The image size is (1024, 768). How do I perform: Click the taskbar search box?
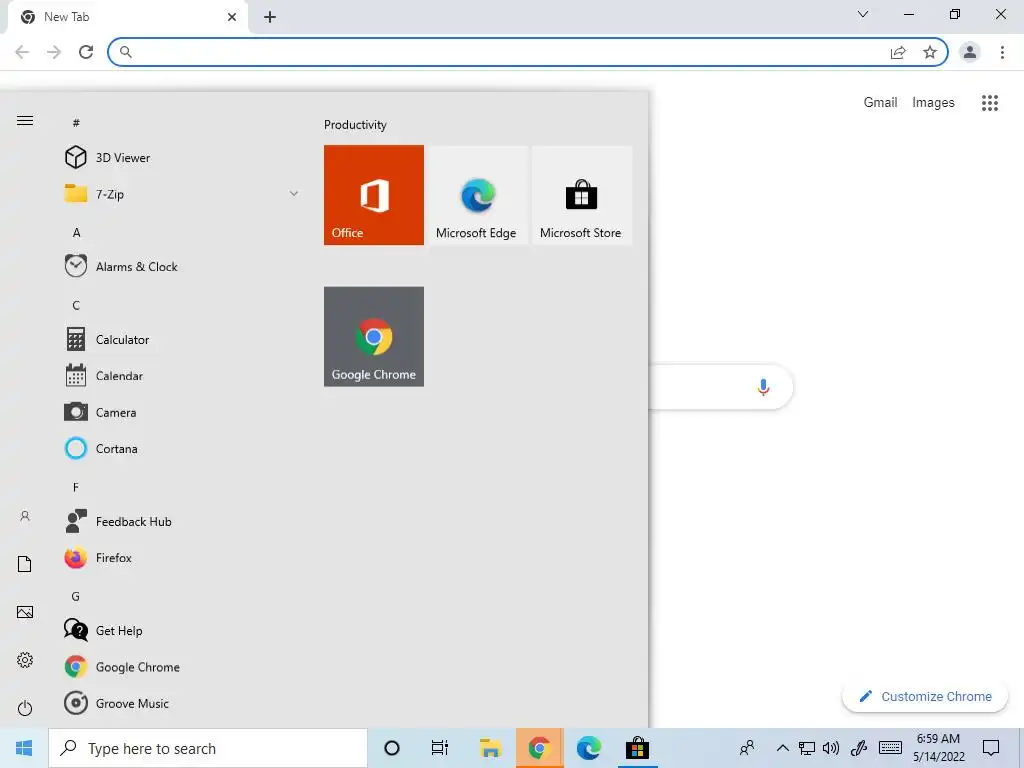click(208, 748)
